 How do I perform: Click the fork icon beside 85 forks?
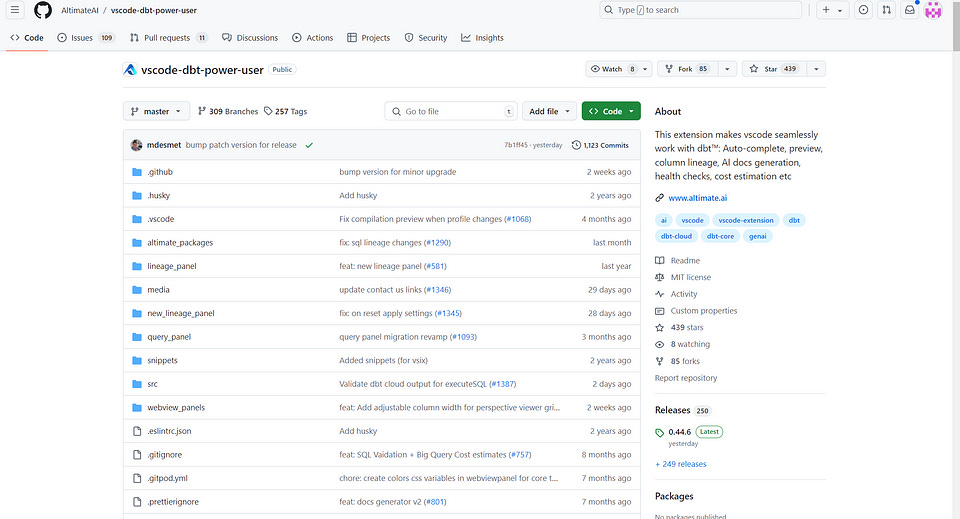[659, 361]
